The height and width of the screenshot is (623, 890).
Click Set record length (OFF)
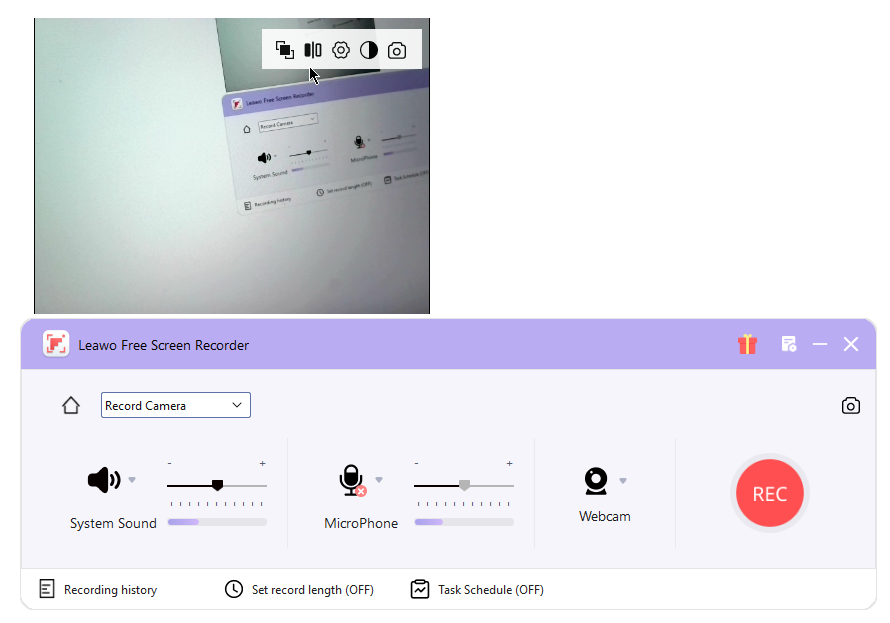tap(299, 590)
